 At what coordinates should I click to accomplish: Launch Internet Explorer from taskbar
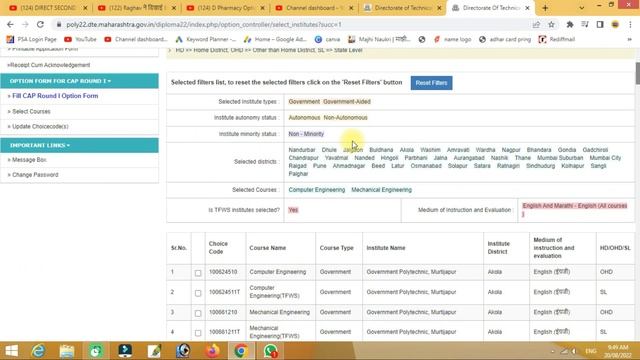click(38, 351)
